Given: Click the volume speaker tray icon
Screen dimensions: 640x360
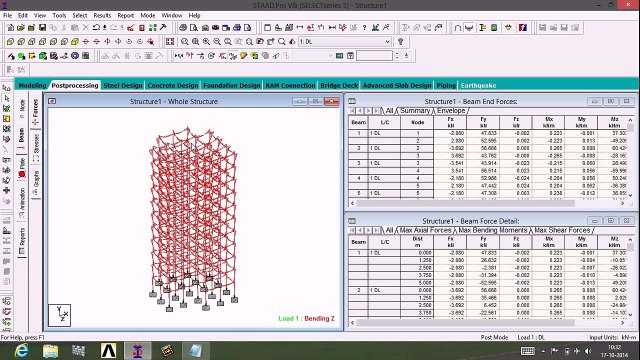Looking at the screenshot, I should point(588,351).
